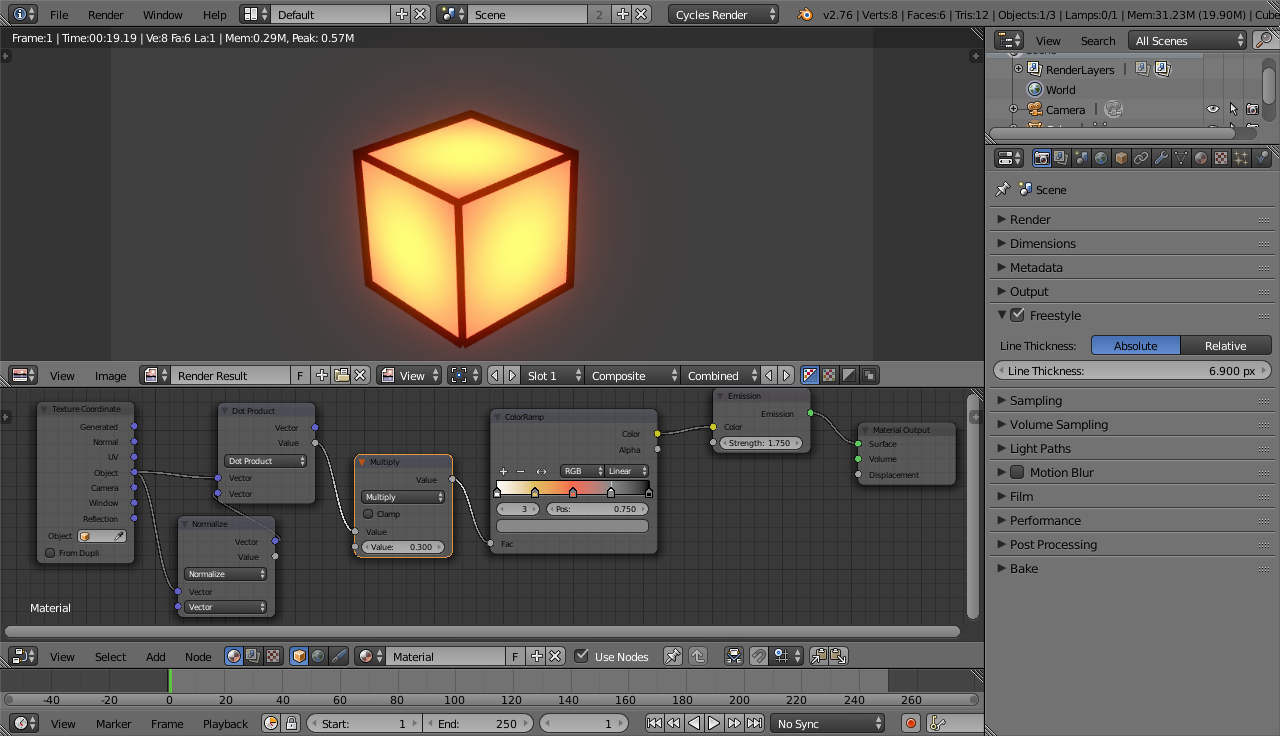Open the Help menu
Screen dimensions: 1280x736
[x=215, y=14]
